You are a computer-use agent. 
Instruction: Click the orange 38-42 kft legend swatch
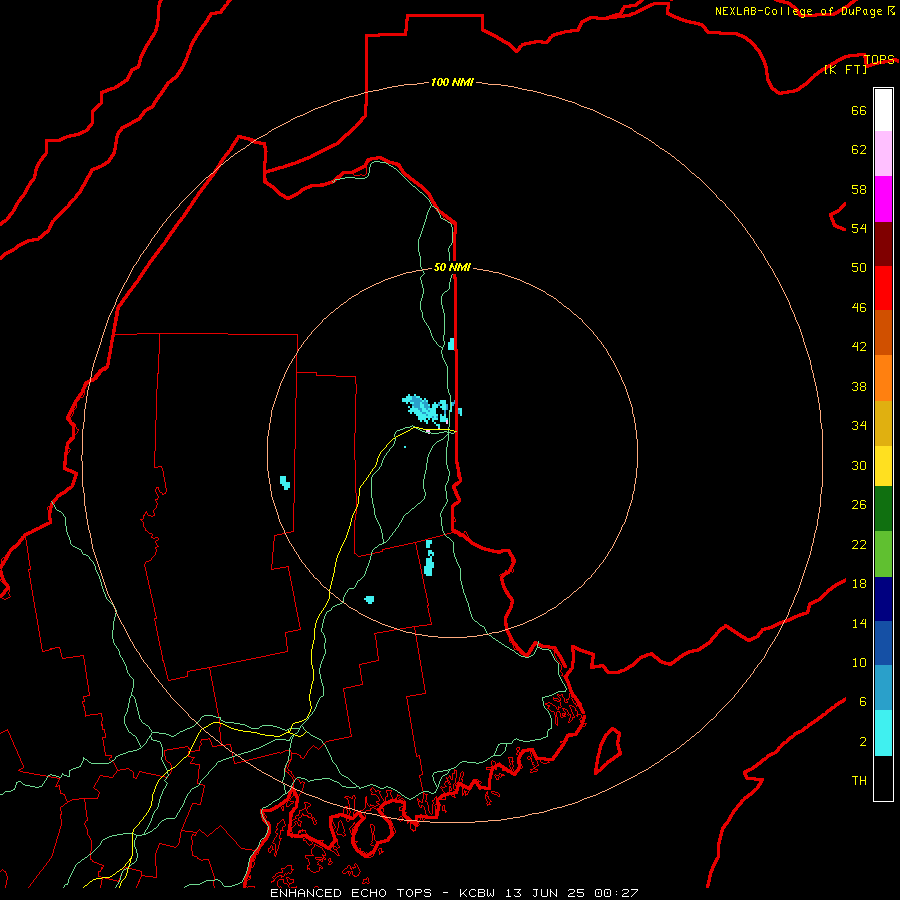883,378
